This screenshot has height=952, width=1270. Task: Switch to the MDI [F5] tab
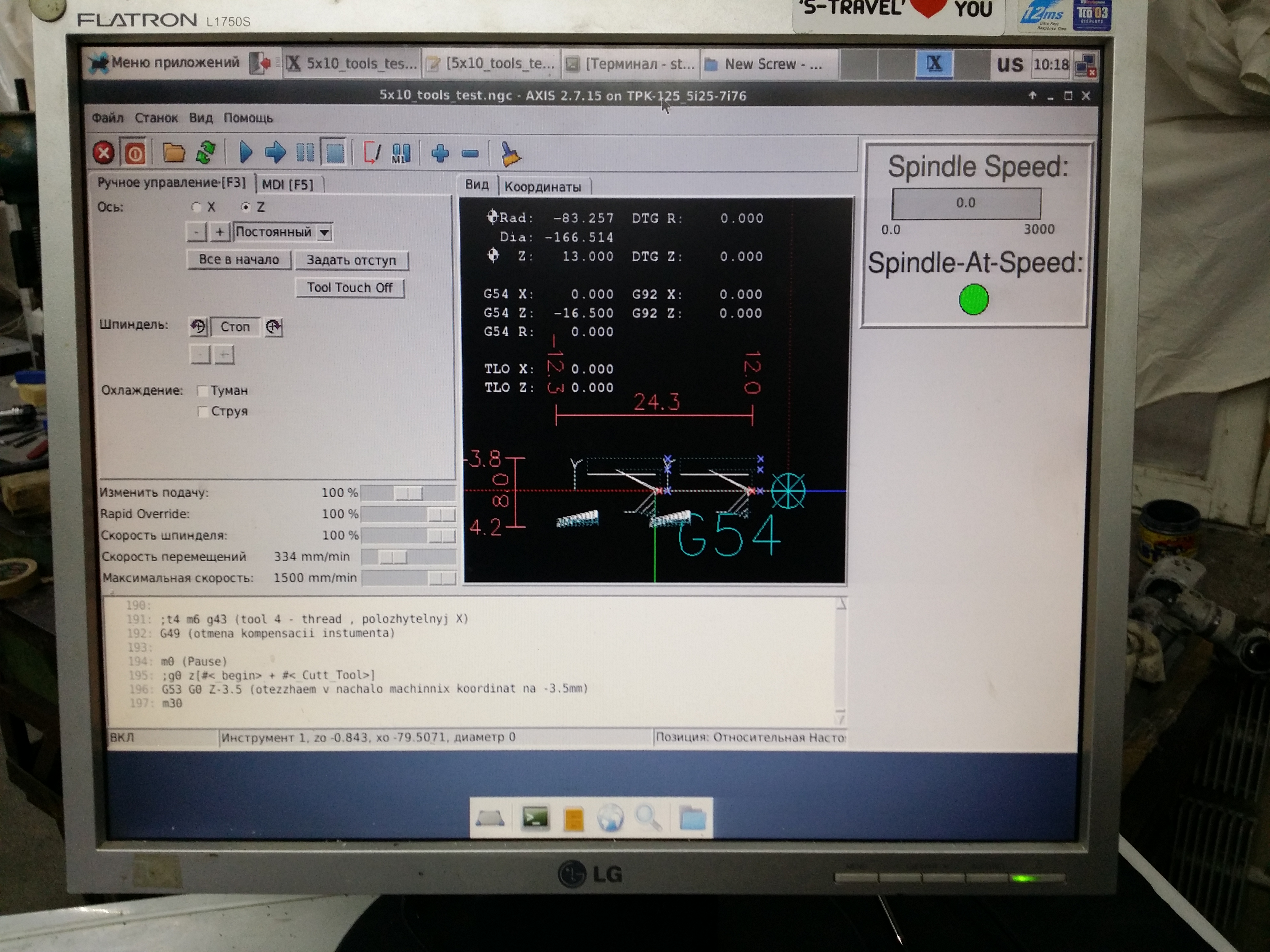click(288, 185)
